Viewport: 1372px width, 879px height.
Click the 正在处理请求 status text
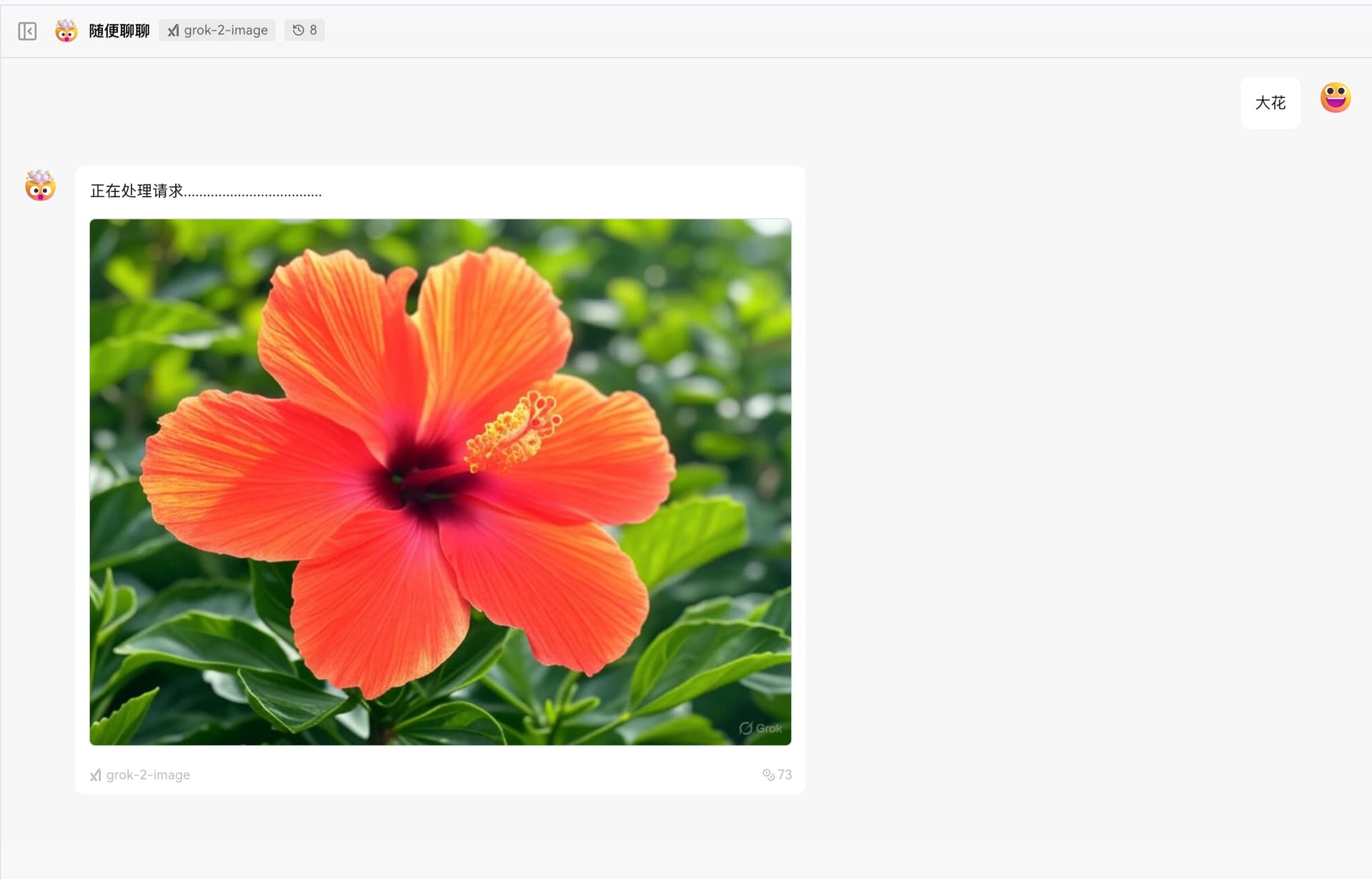(x=206, y=191)
